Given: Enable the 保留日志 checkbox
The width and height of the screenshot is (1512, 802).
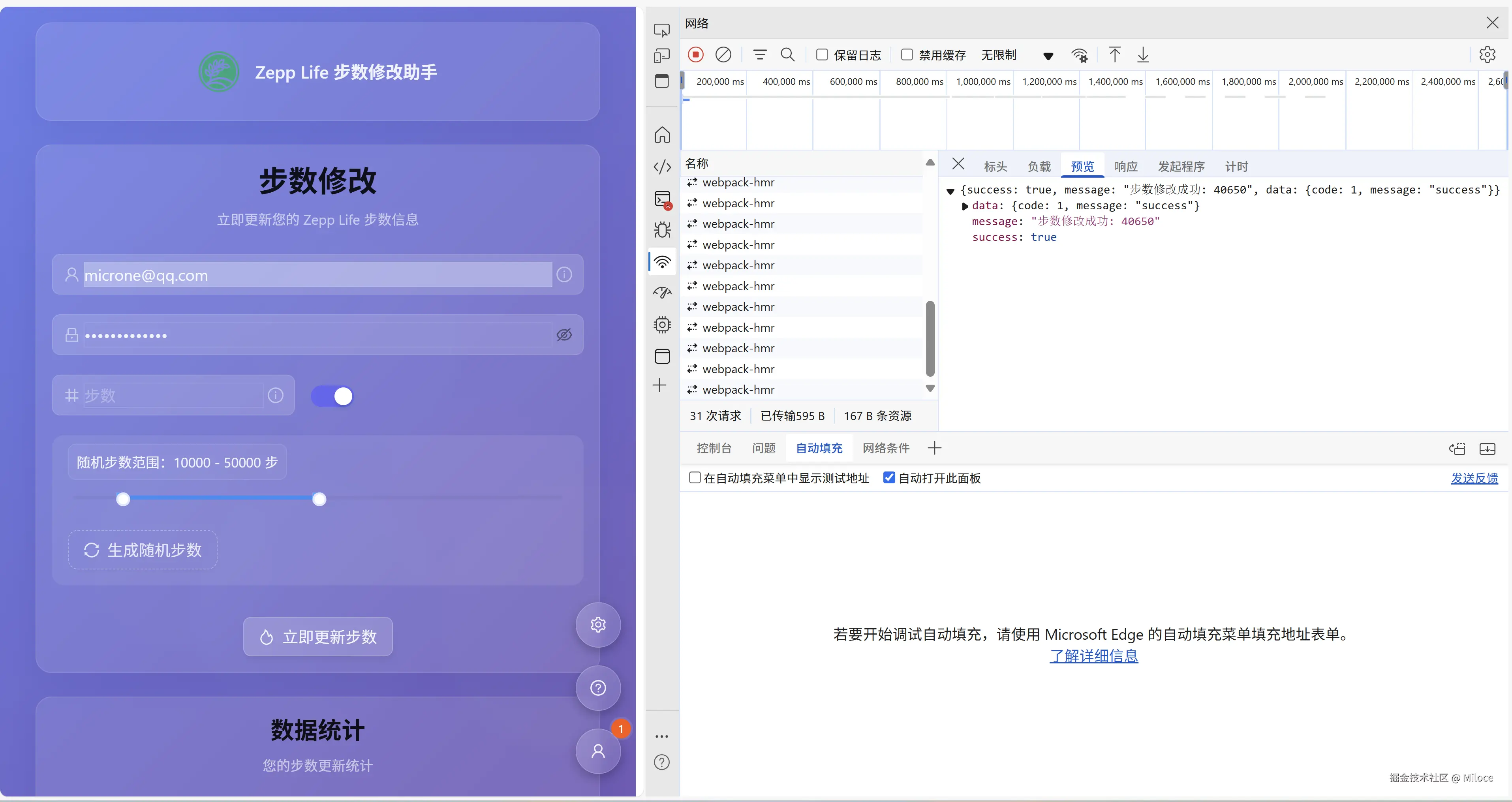Looking at the screenshot, I should [x=822, y=54].
